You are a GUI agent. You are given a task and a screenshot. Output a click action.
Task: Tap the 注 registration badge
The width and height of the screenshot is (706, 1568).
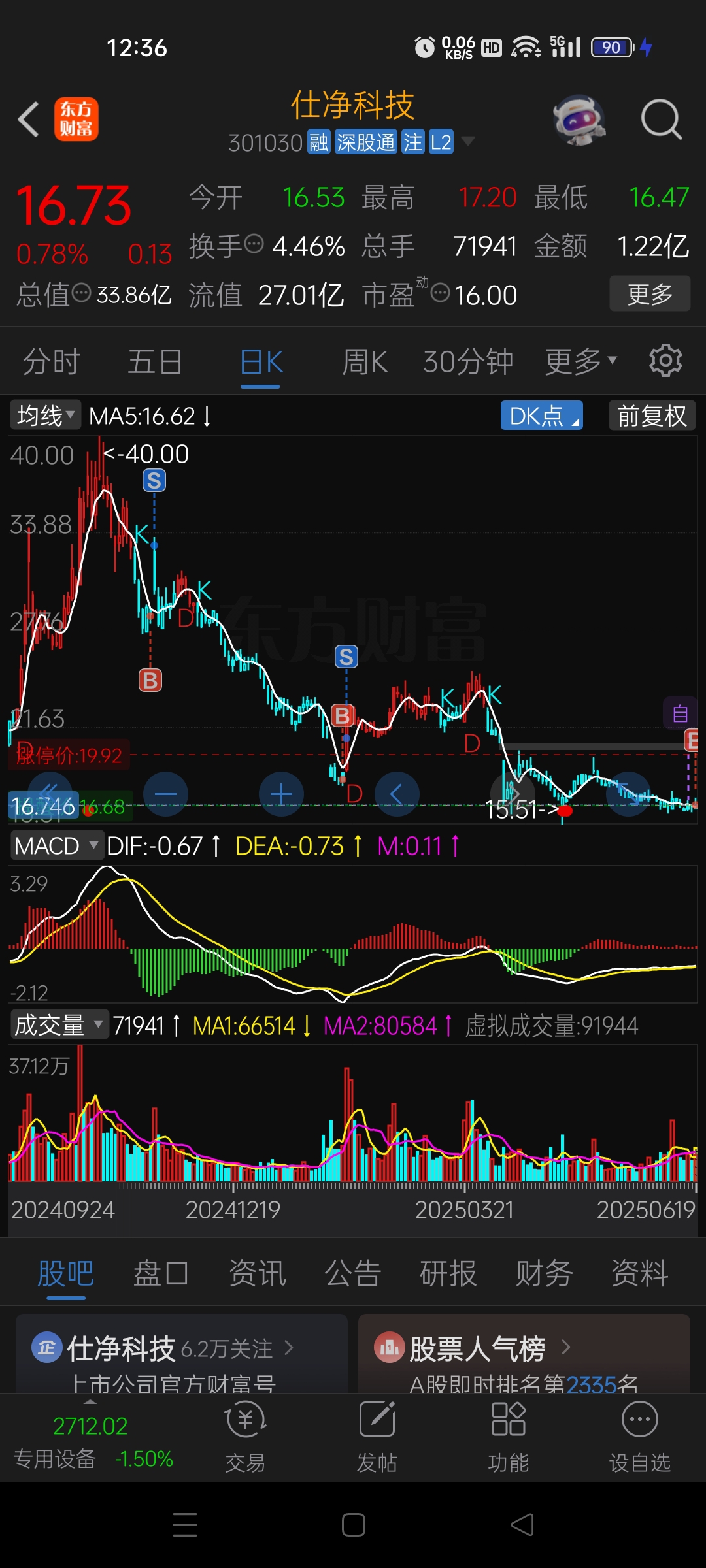tap(413, 142)
